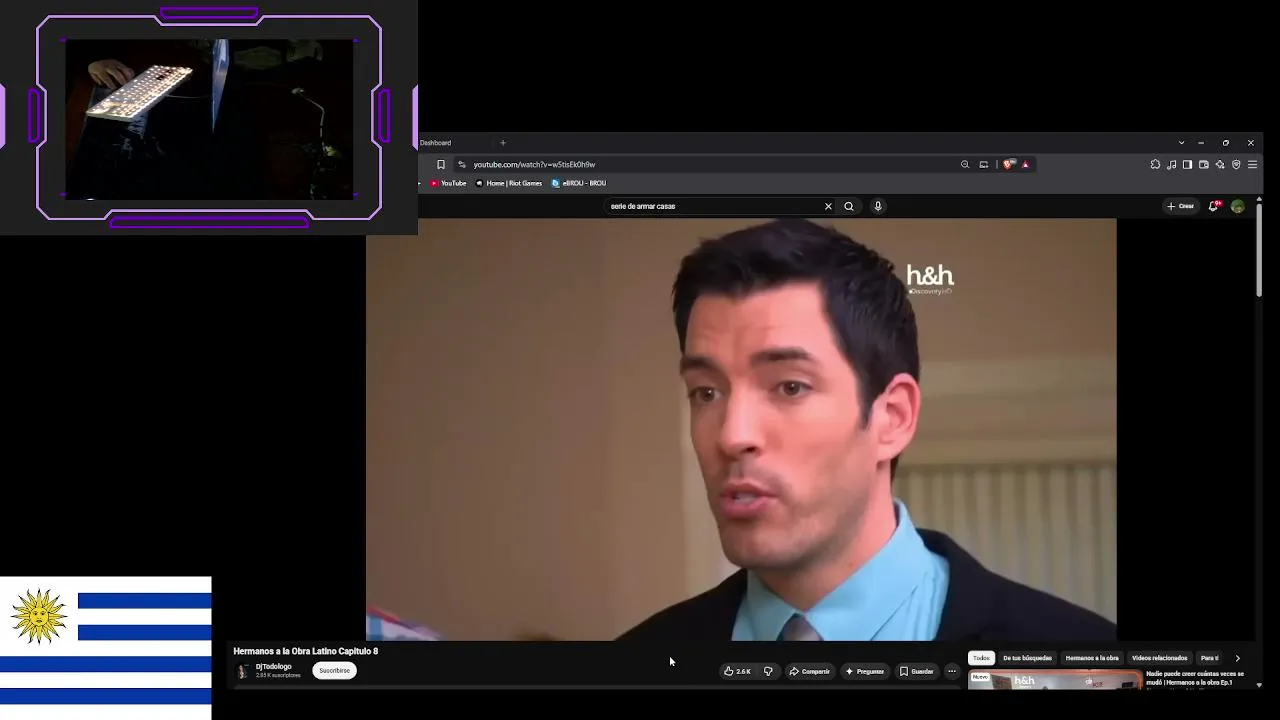Viewport: 1280px width, 720px height.
Task: Open the browser extensions puzzle icon
Action: coord(1156,165)
